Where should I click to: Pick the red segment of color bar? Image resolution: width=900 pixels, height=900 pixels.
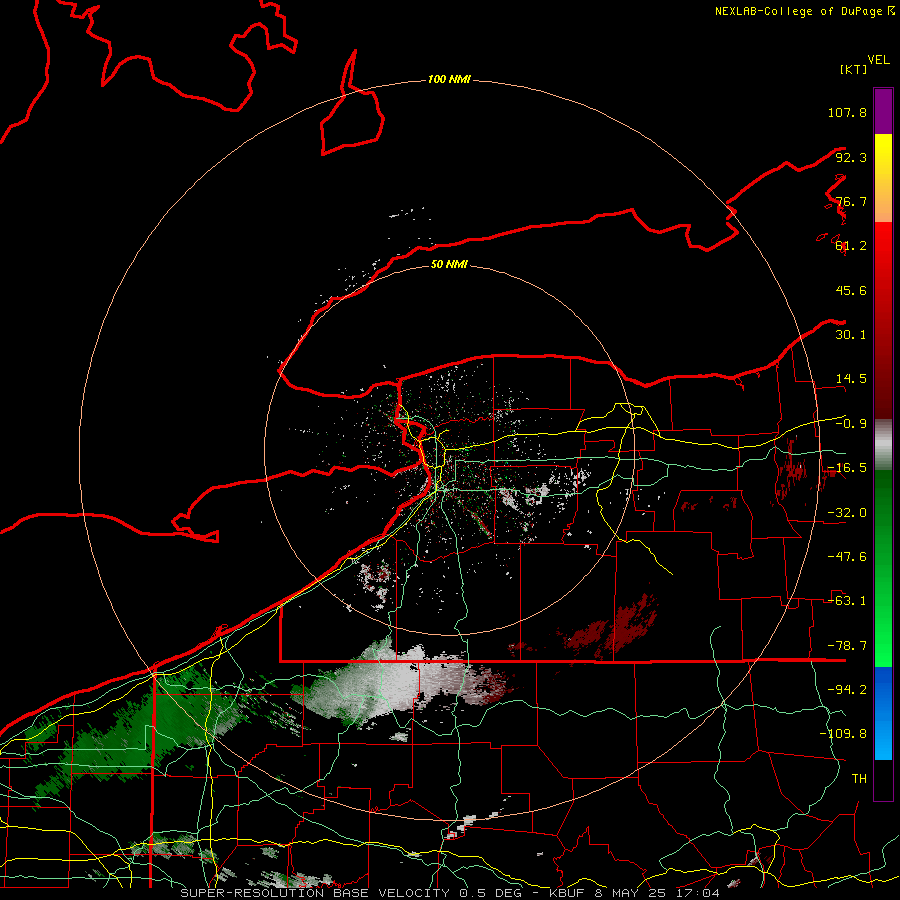(883, 320)
